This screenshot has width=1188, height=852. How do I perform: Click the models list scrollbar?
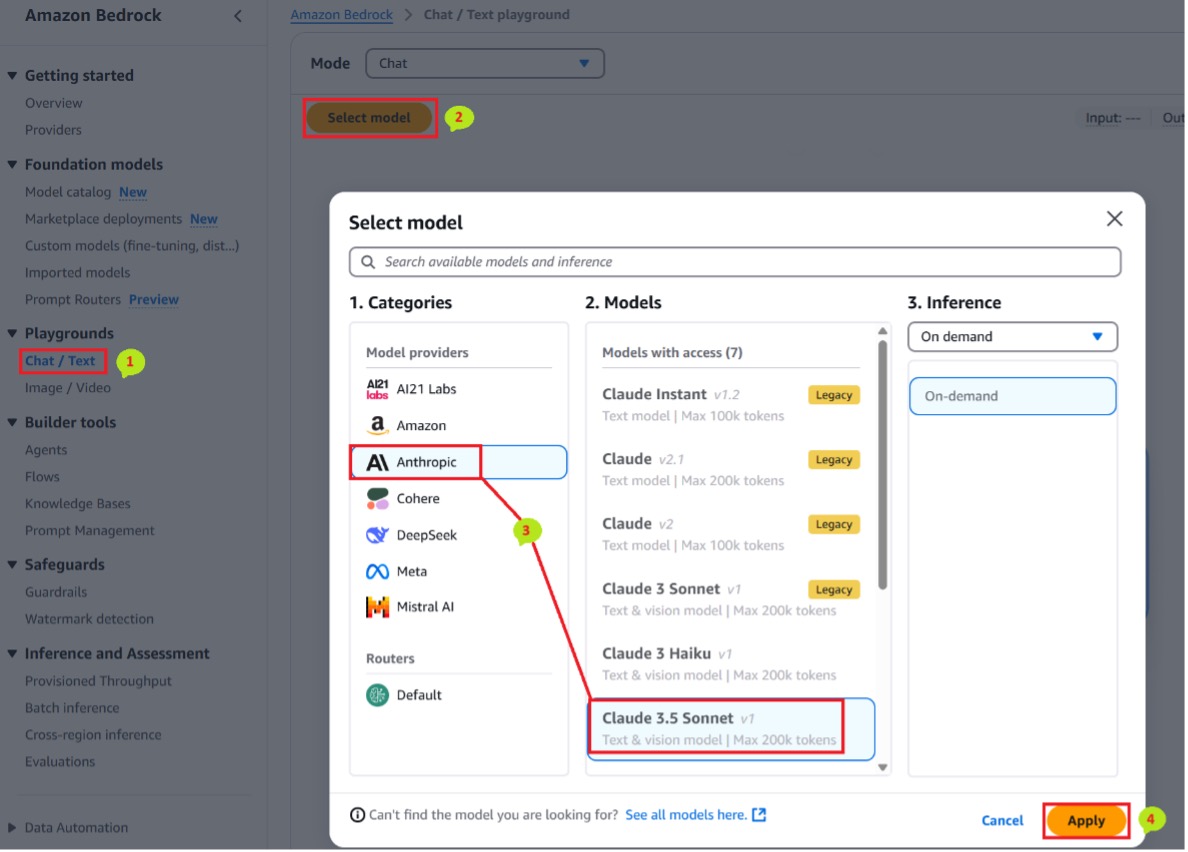pyautogui.click(x=883, y=465)
